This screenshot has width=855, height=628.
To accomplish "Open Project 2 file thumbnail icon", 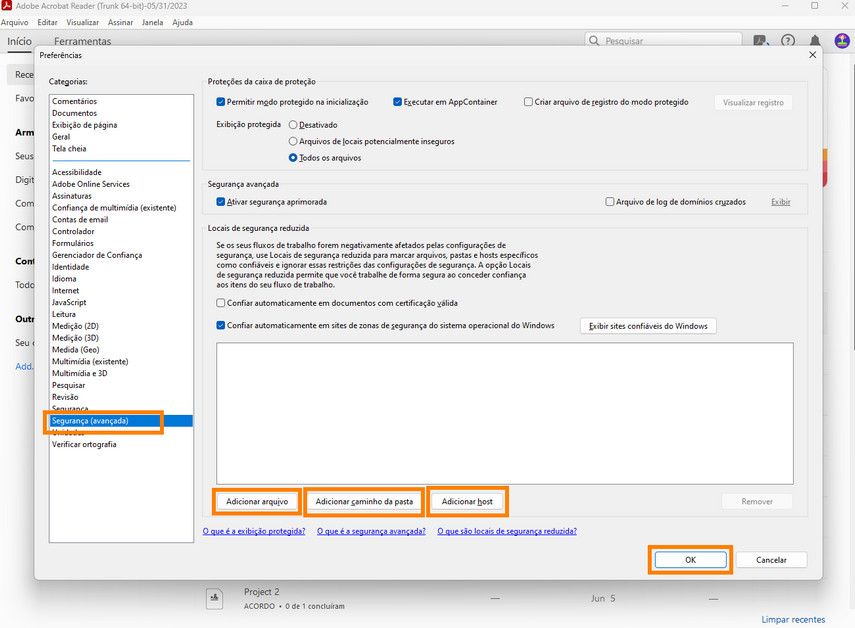I will 214,598.
